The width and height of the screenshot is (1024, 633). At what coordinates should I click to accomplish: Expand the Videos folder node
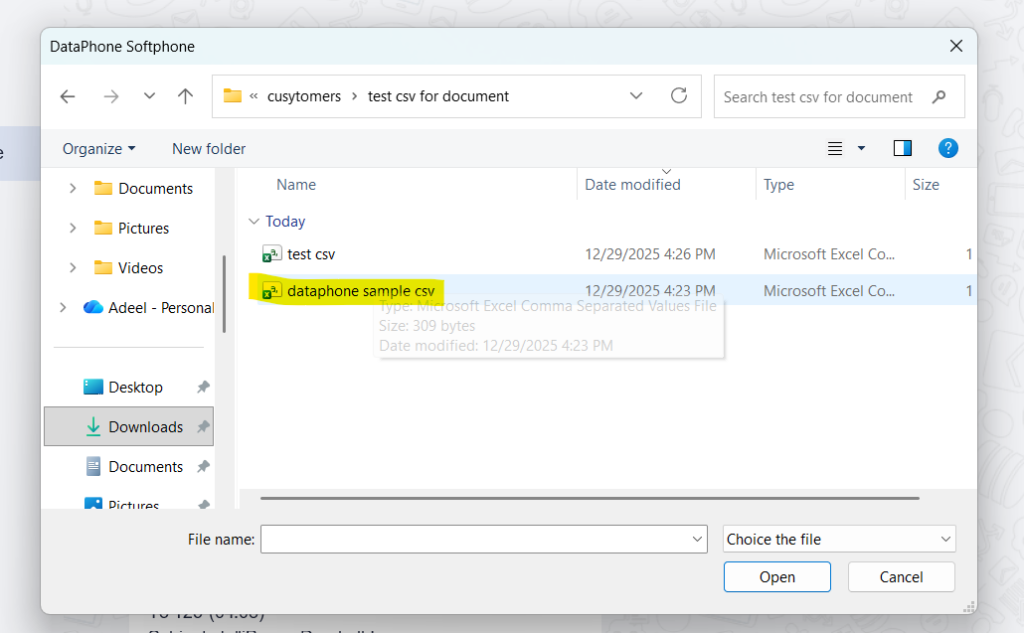point(72,268)
